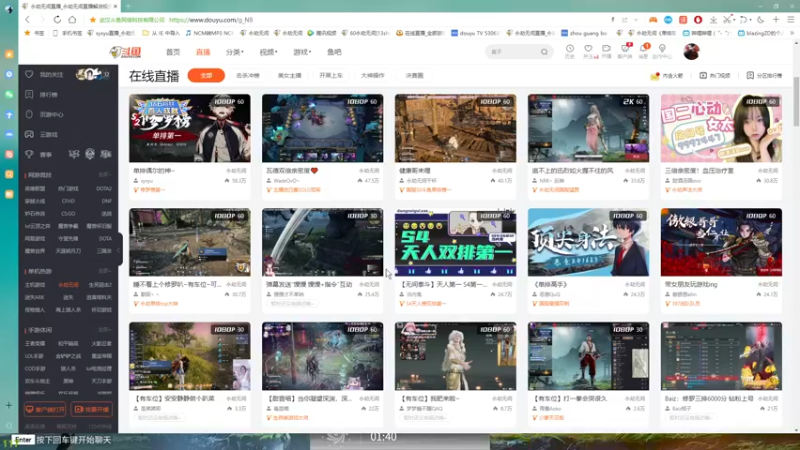The width and height of the screenshot is (800, 450).
Task: Open the zhou guang bo bookmark
Action: (584, 33)
